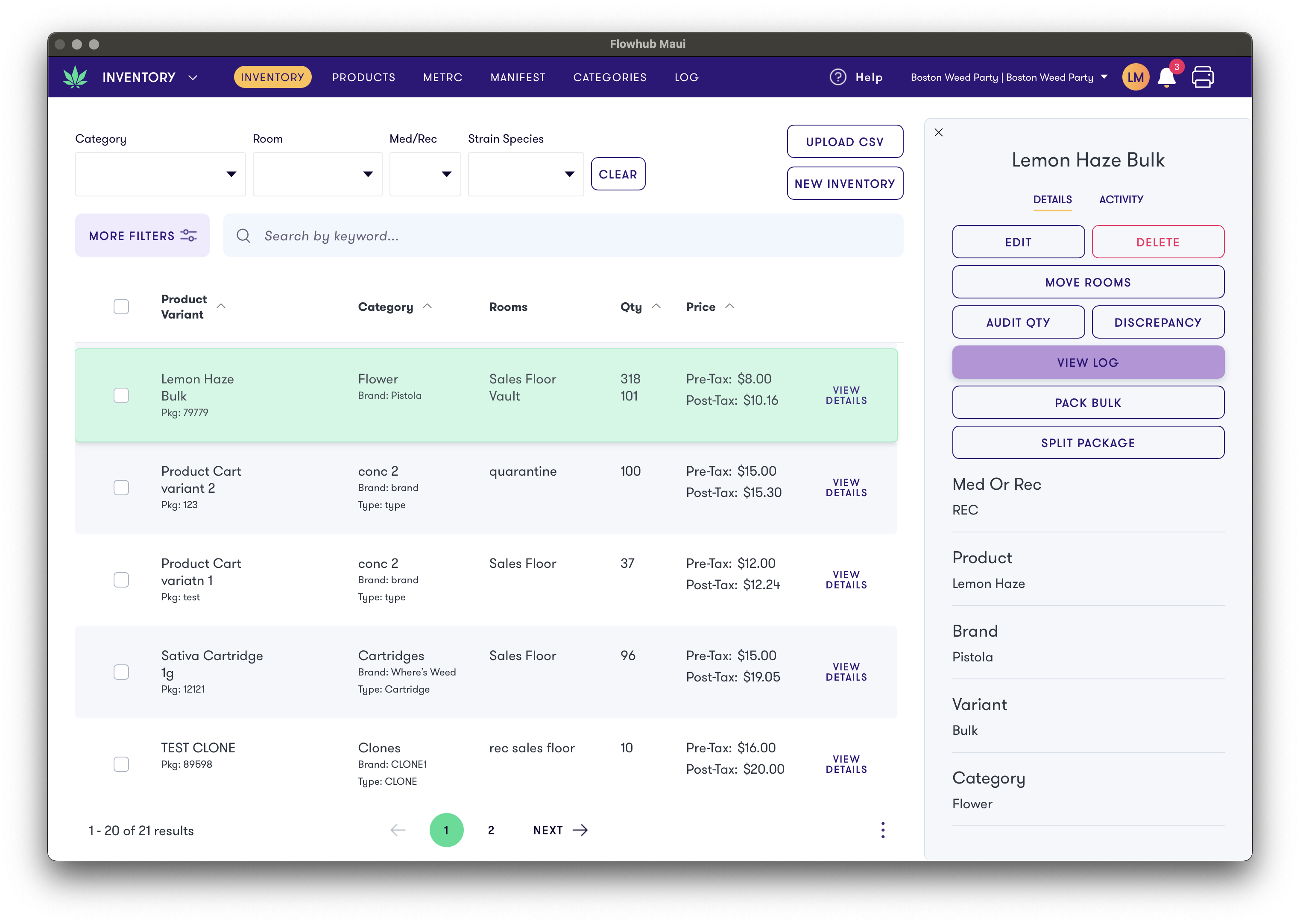Sort by Product Variant arrow

click(221, 306)
